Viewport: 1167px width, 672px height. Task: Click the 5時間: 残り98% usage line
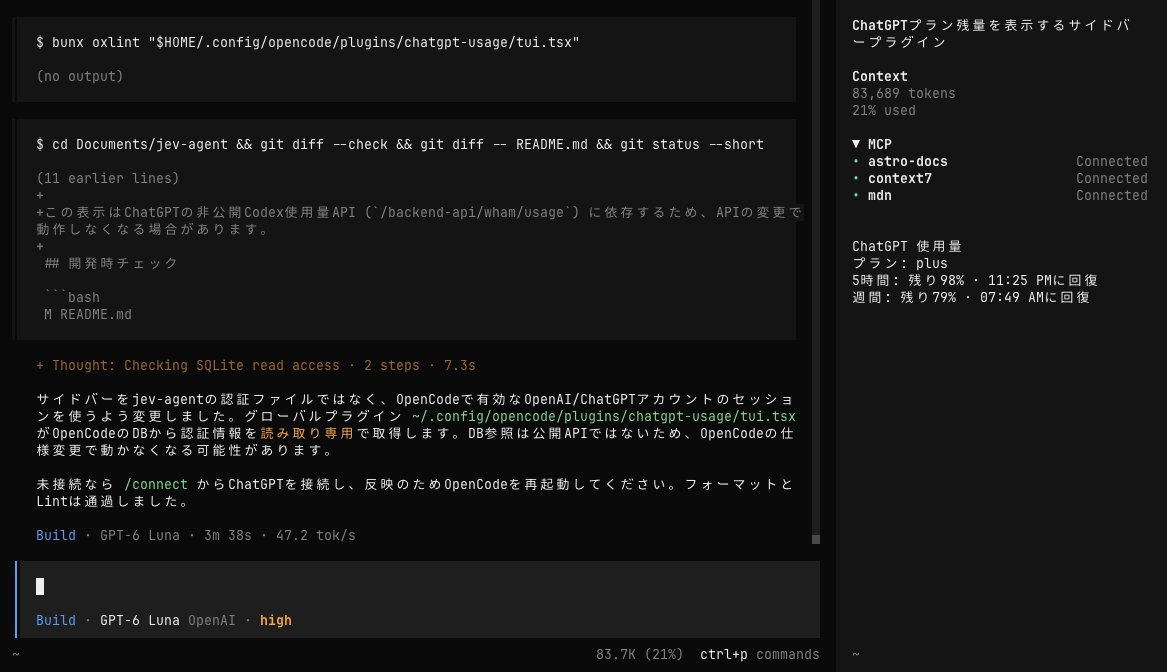pyautogui.click(x=975, y=281)
